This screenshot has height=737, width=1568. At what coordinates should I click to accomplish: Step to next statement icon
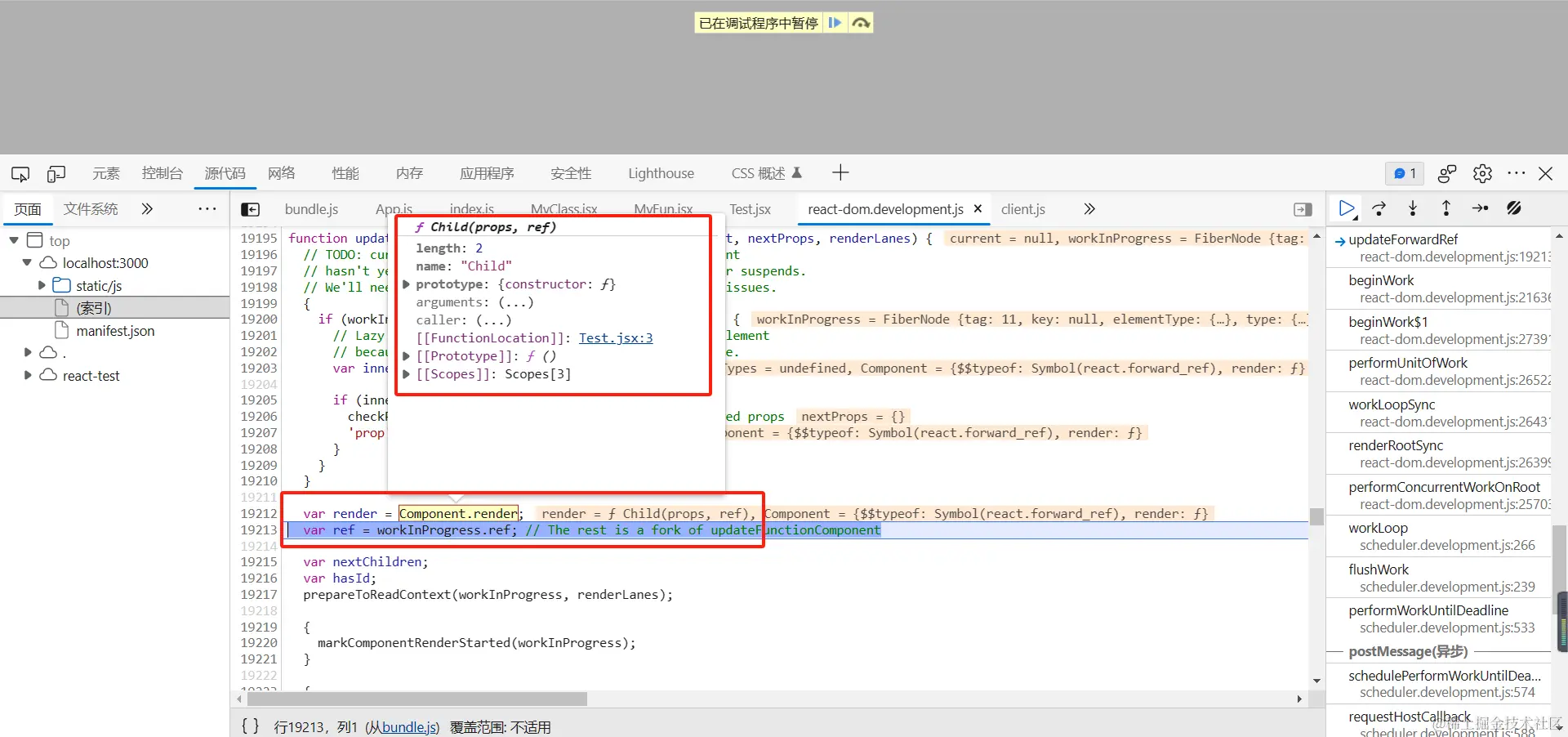[x=1480, y=208]
